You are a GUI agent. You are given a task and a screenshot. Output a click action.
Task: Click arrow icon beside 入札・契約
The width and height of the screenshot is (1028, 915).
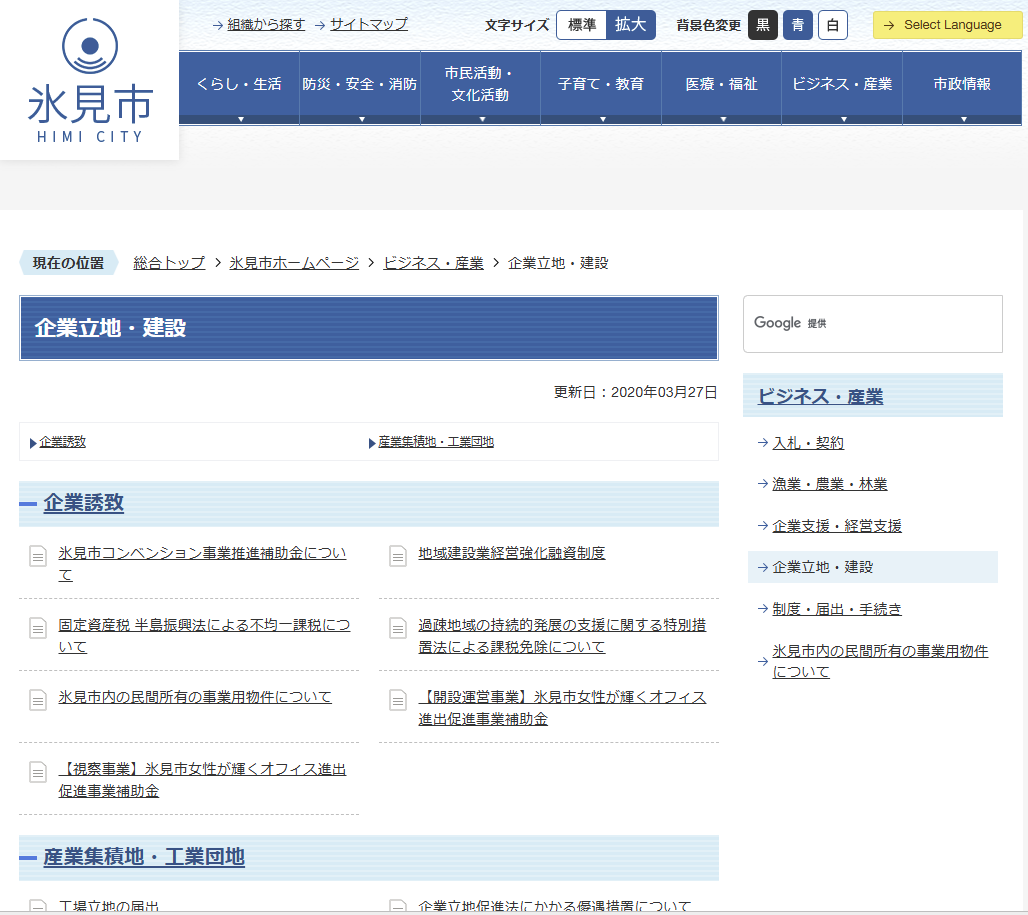click(x=762, y=442)
